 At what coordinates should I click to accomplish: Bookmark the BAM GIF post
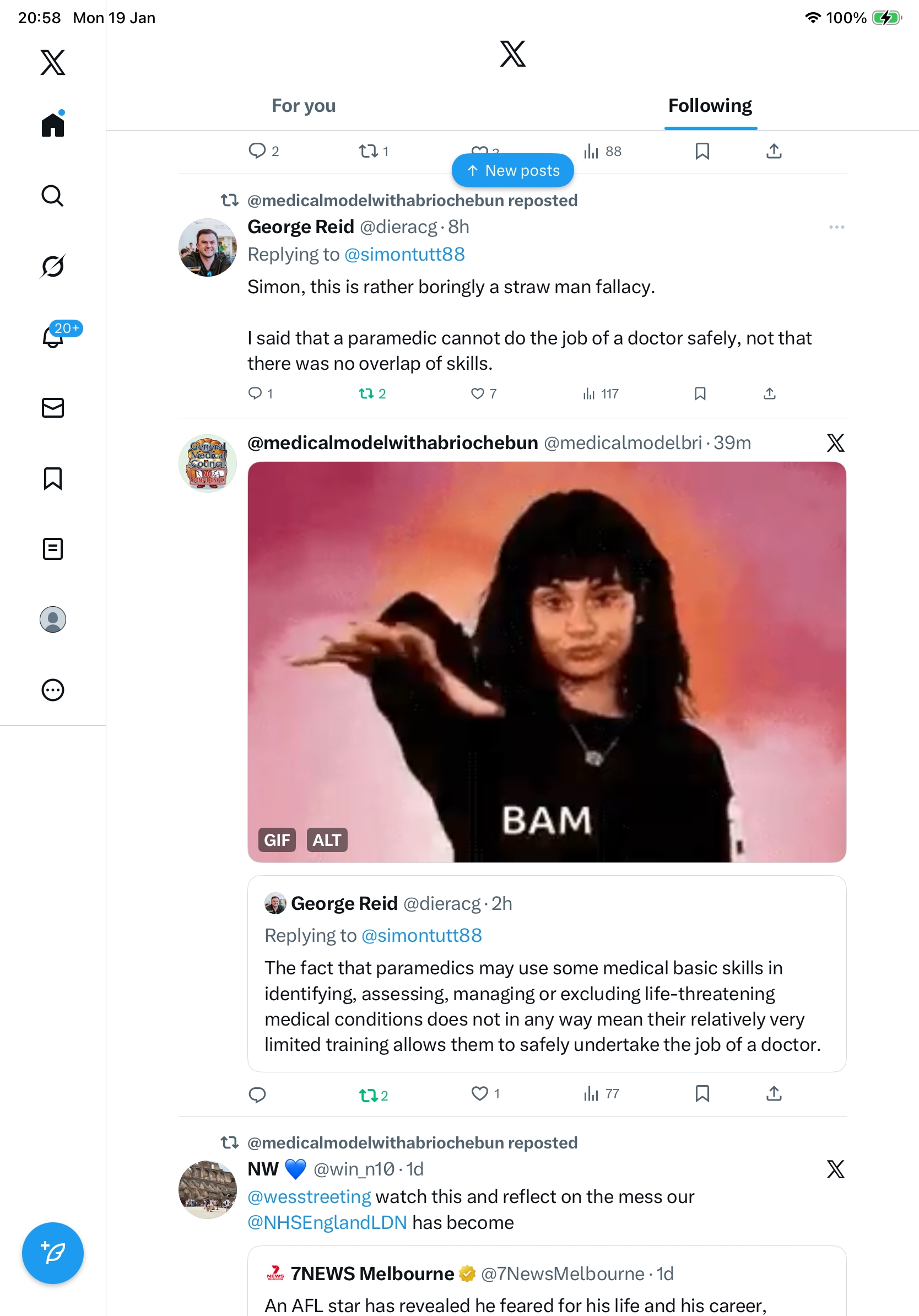702,1093
